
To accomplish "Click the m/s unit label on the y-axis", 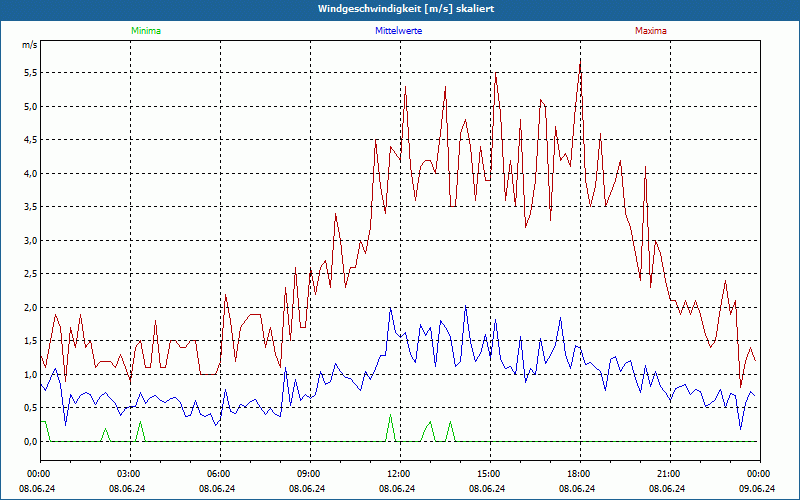I will click(x=29, y=45).
